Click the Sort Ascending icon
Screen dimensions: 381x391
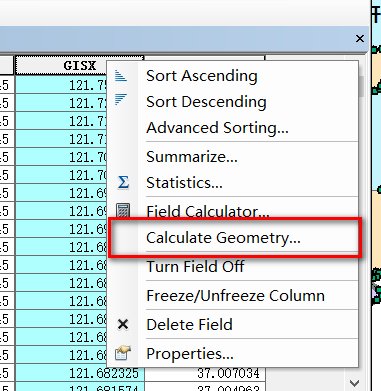[121, 76]
